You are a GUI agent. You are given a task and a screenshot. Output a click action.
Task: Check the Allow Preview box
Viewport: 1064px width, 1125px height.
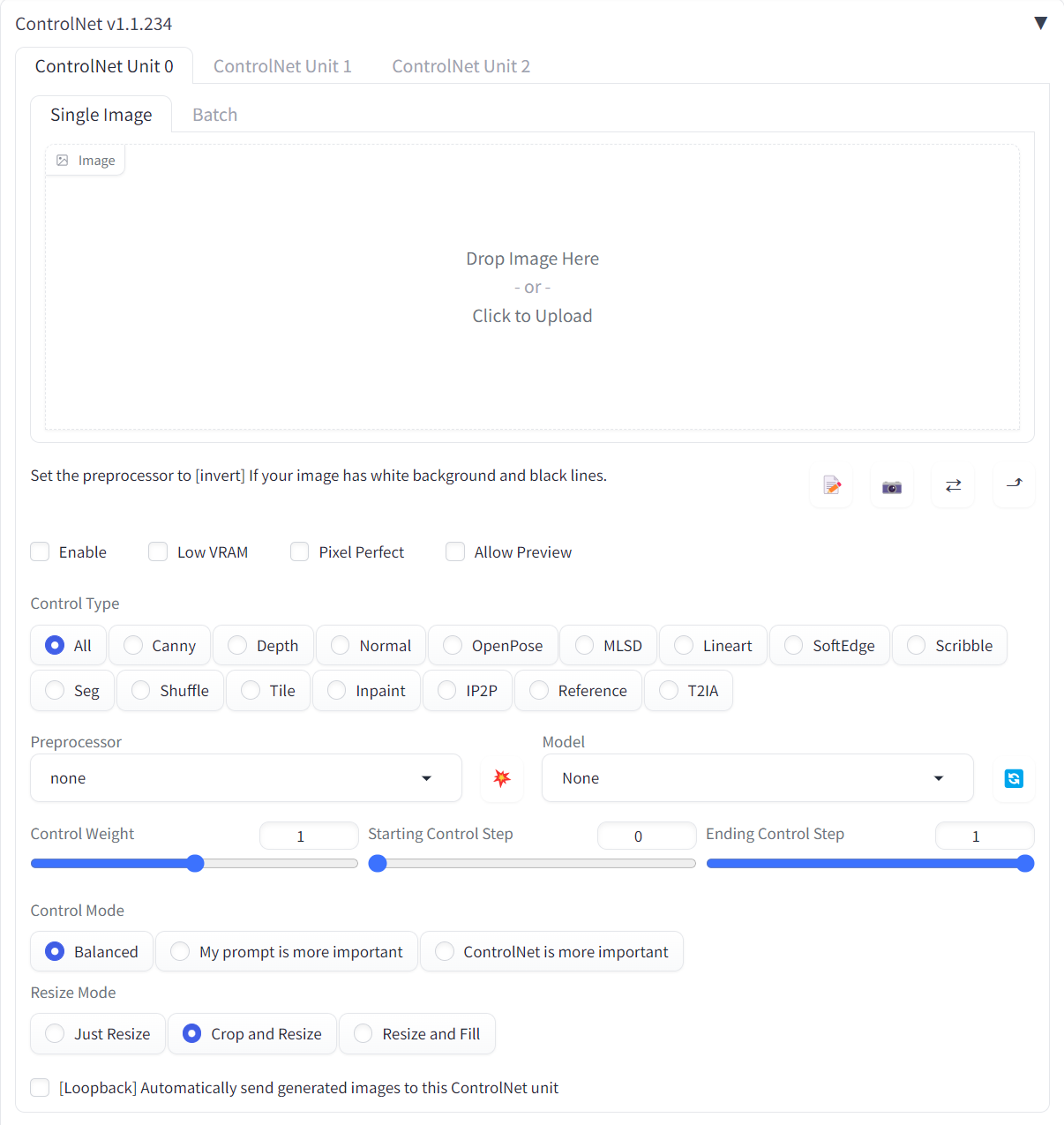[455, 551]
